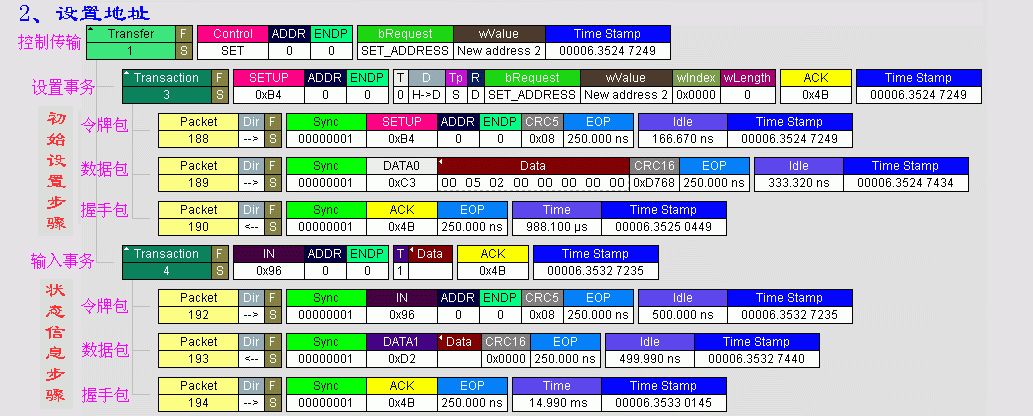
Task: Collapse the Transfer 1 triangle arrow
Action: point(93,33)
